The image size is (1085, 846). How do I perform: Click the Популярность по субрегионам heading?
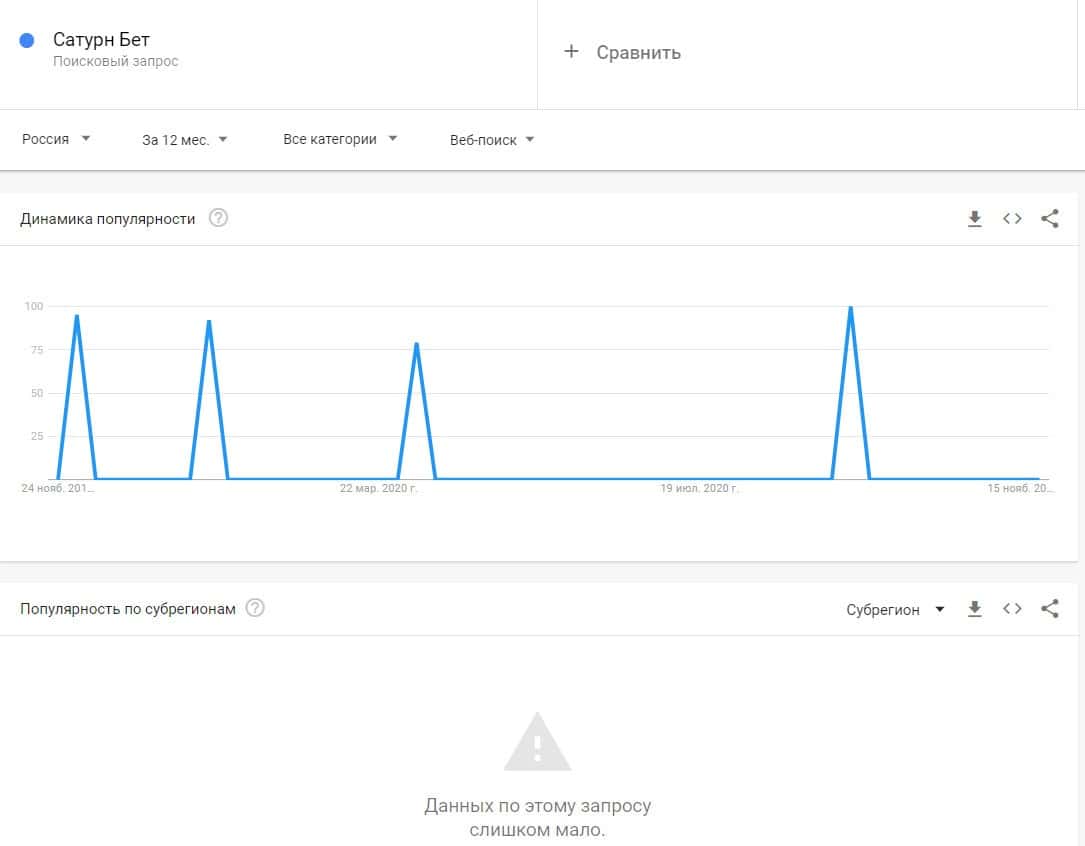pos(128,609)
